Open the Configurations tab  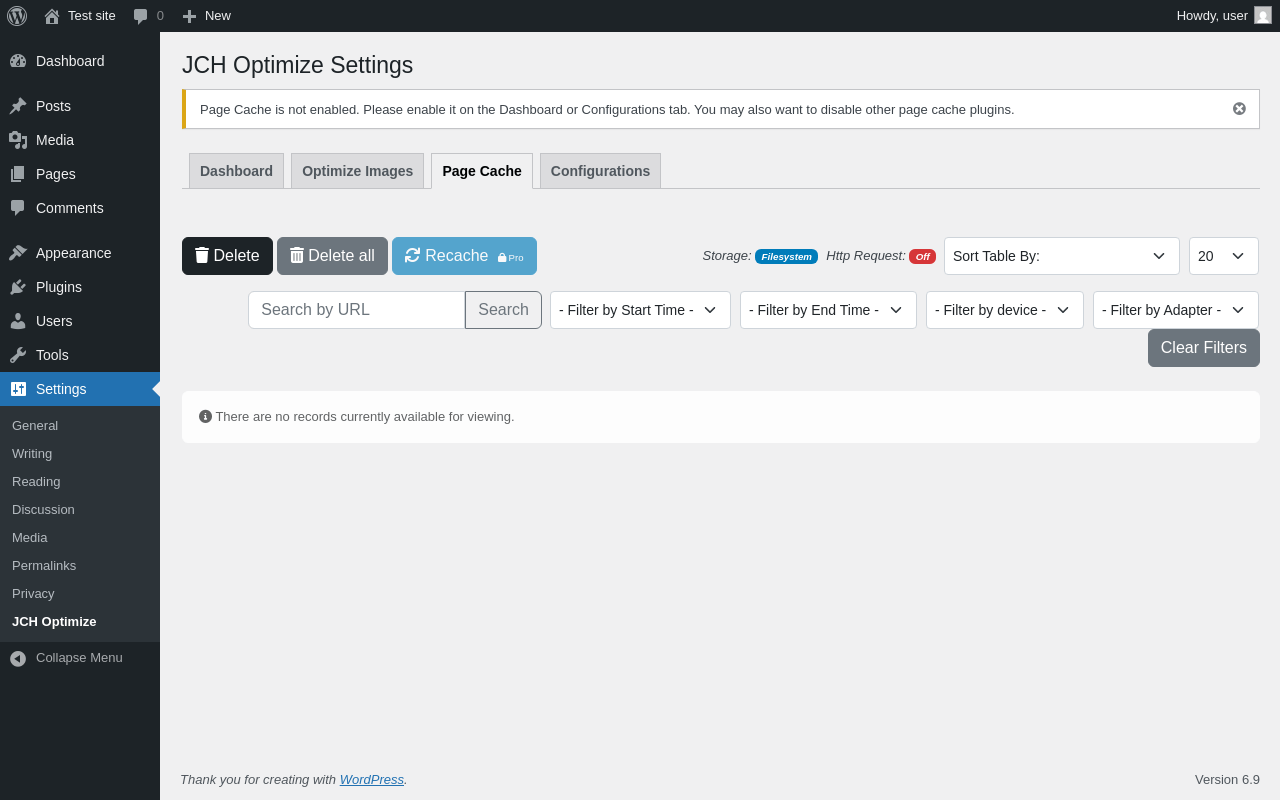pos(600,171)
